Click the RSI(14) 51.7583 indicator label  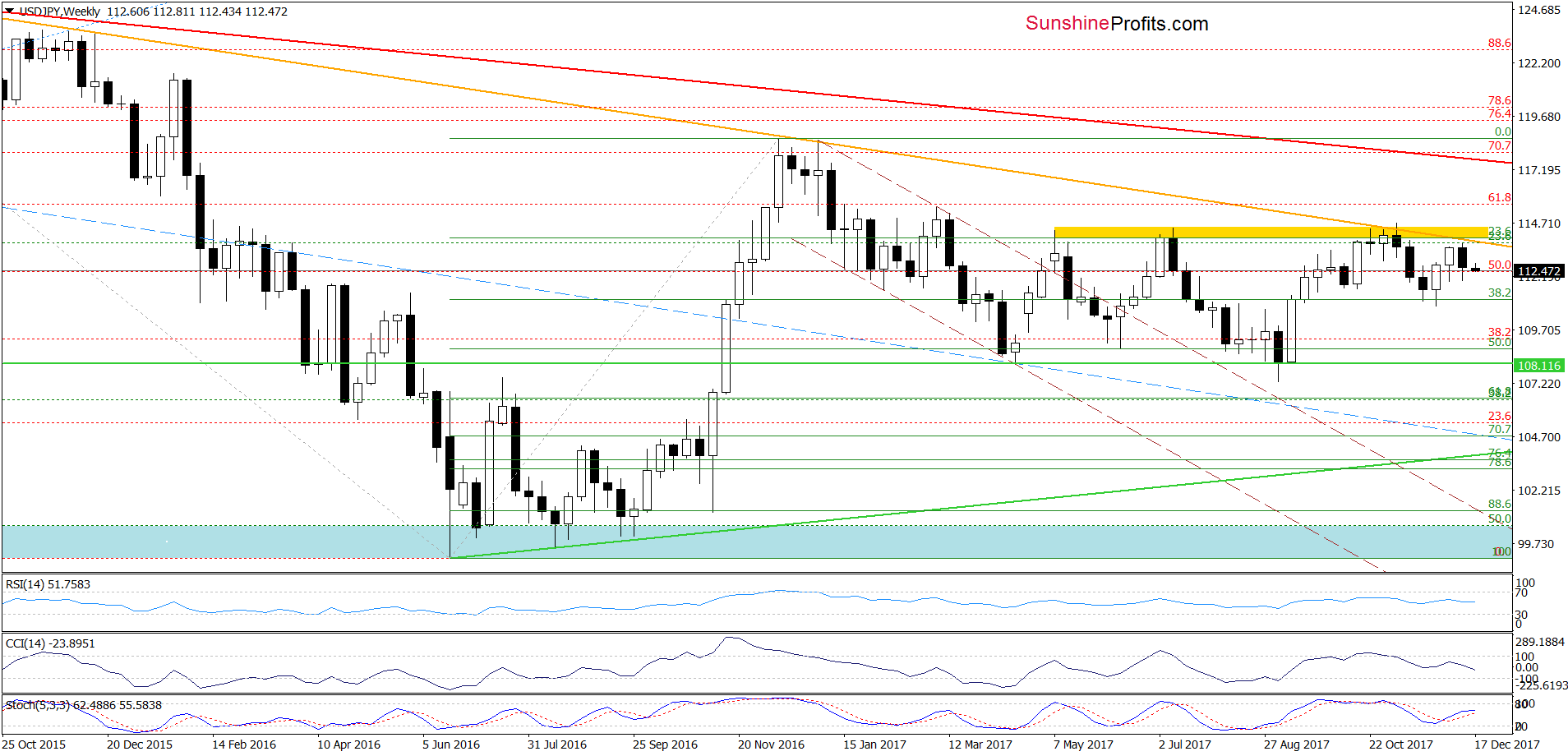click(x=48, y=584)
